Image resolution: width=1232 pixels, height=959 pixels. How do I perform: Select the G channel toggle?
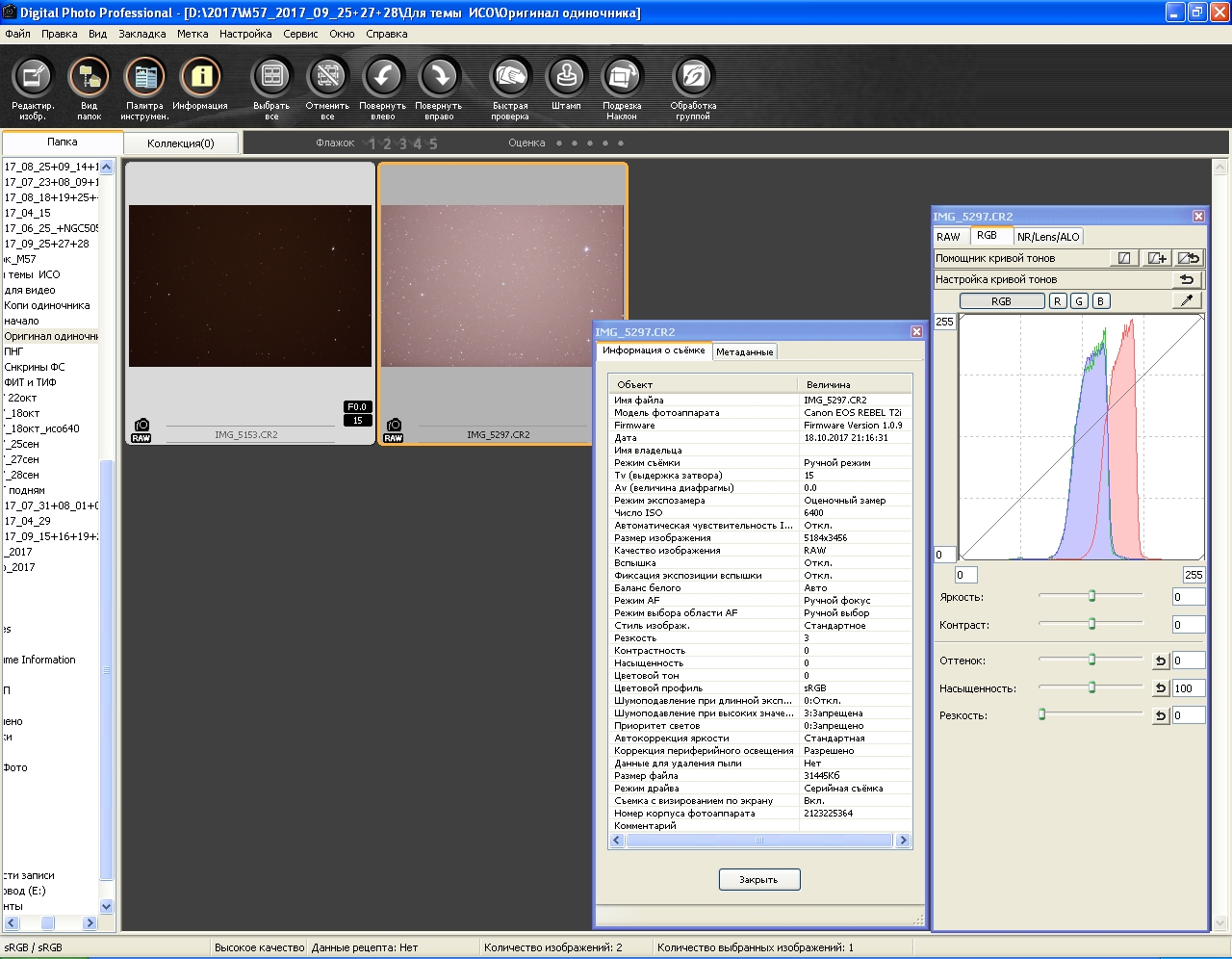(1079, 301)
